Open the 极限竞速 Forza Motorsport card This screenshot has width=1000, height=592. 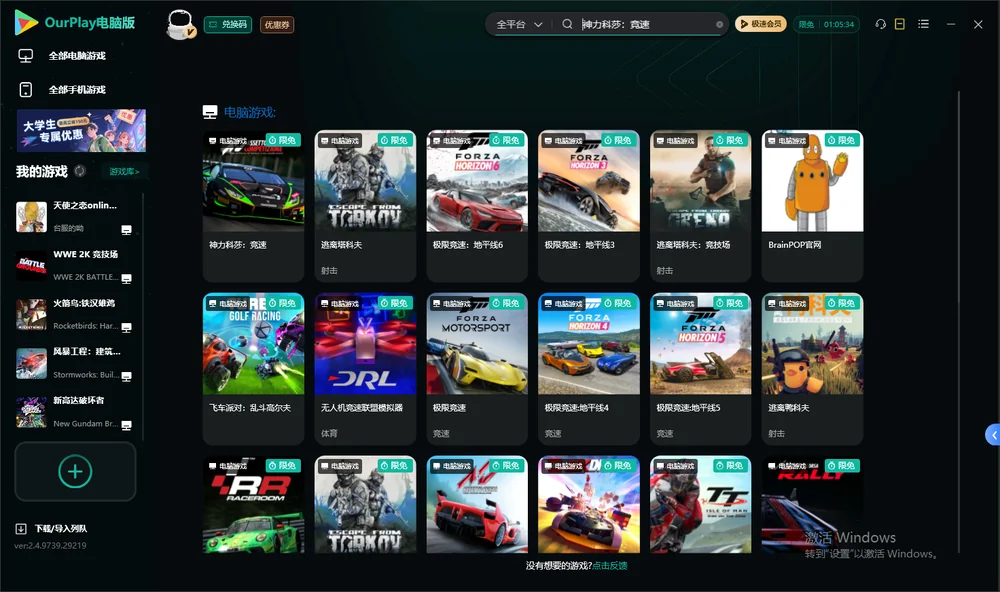(x=477, y=369)
